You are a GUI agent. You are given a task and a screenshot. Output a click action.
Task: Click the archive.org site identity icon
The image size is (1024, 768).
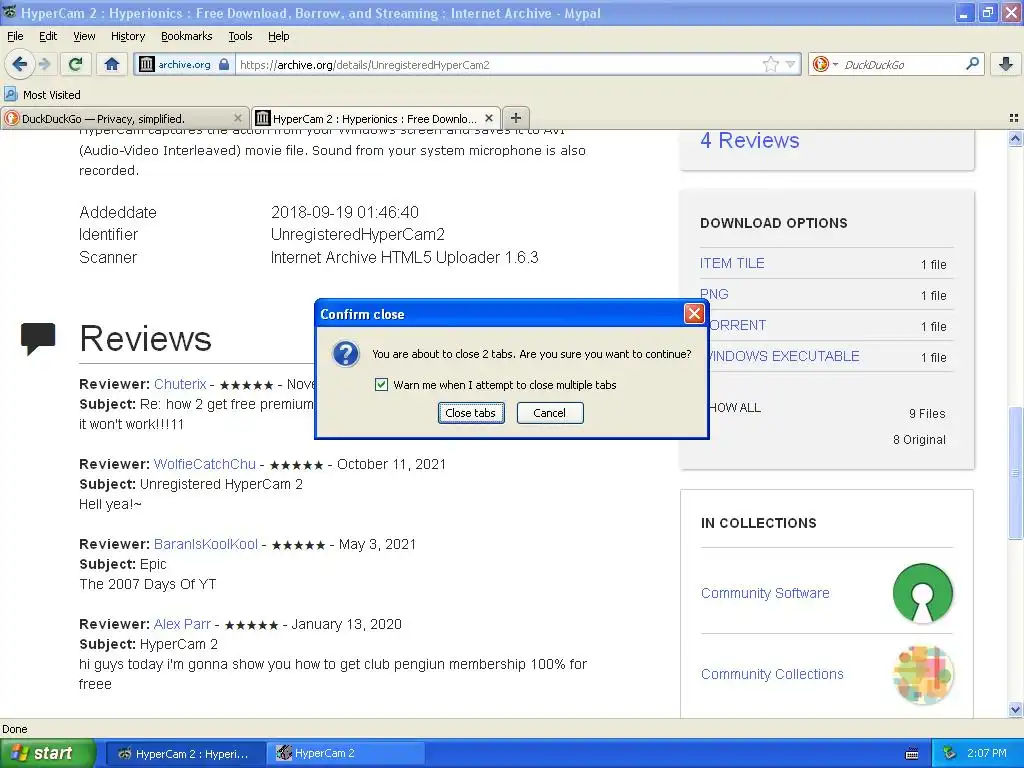click(147, 64)
